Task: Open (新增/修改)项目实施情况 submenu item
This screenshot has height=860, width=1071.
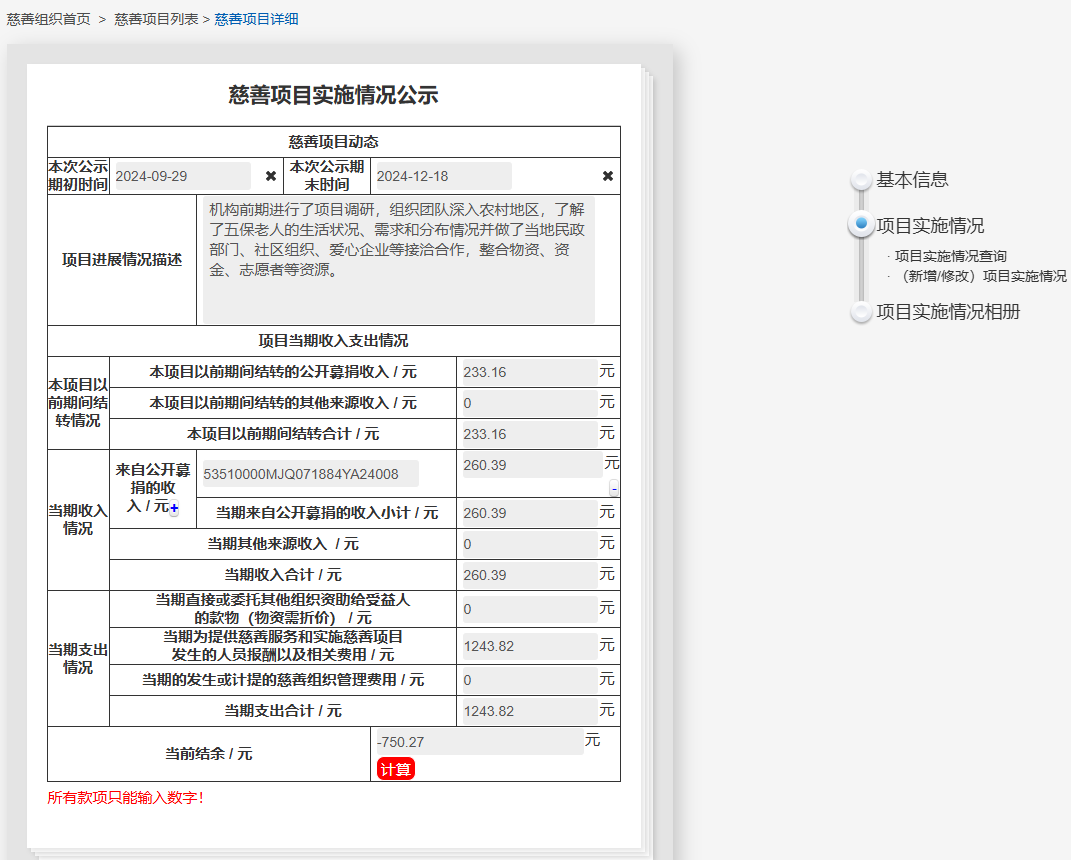Action: (x=980, y=276)
